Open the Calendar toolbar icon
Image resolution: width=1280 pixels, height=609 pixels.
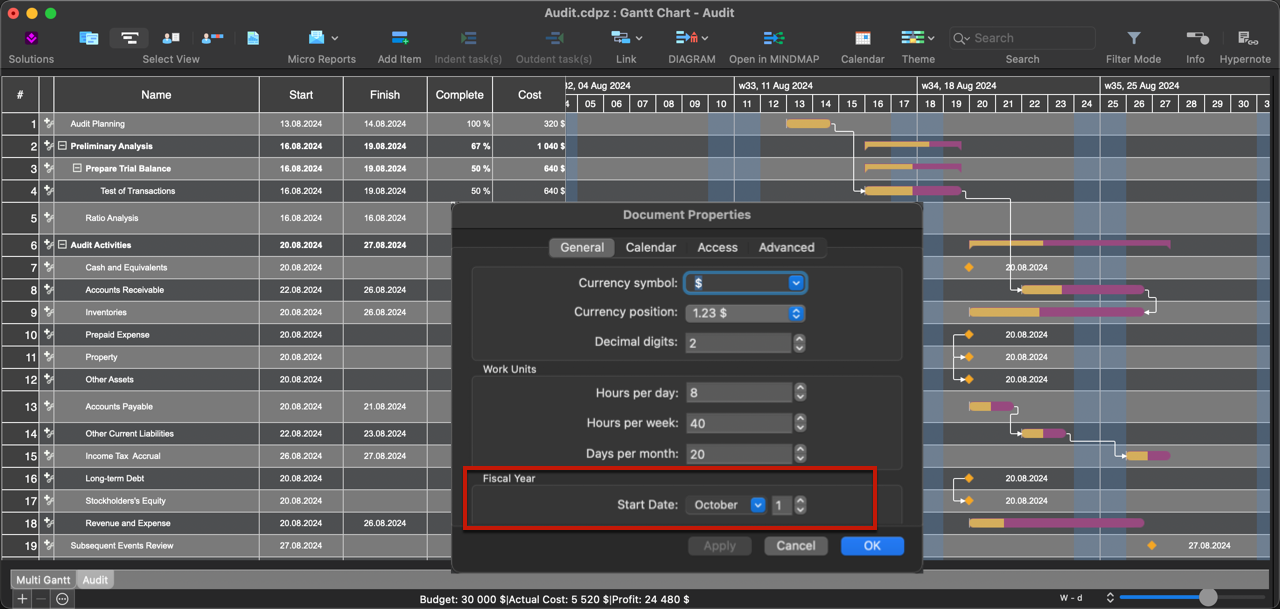point(862,38)
